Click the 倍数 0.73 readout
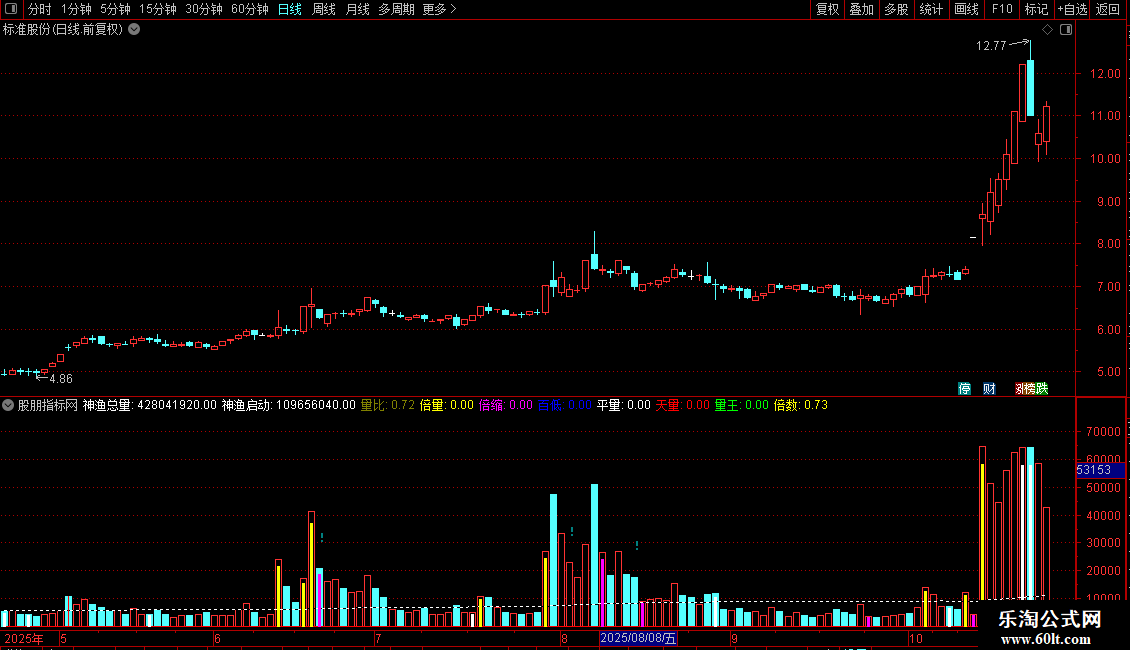The image size is (1130, 650). pos(801,405)
